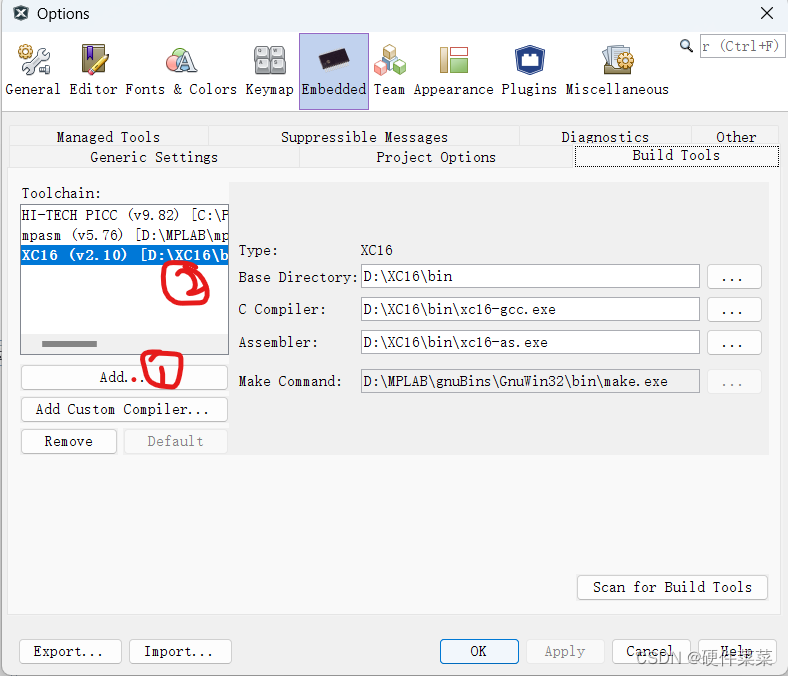Browse for Make Command with ... button
The width and height of the screenshot is (788, 676).
pos(734,381)
